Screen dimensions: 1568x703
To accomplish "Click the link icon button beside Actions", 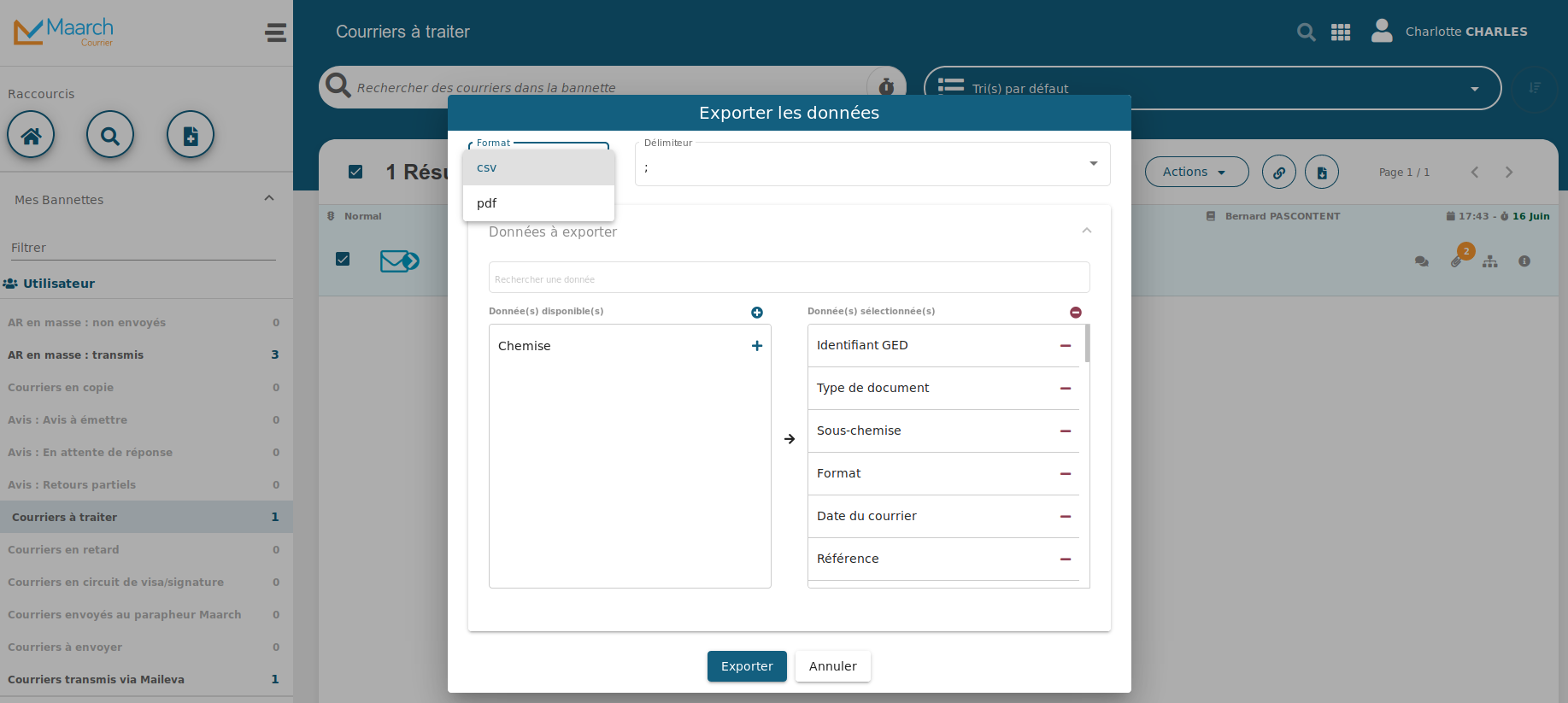I will (x=1279, y=173).
